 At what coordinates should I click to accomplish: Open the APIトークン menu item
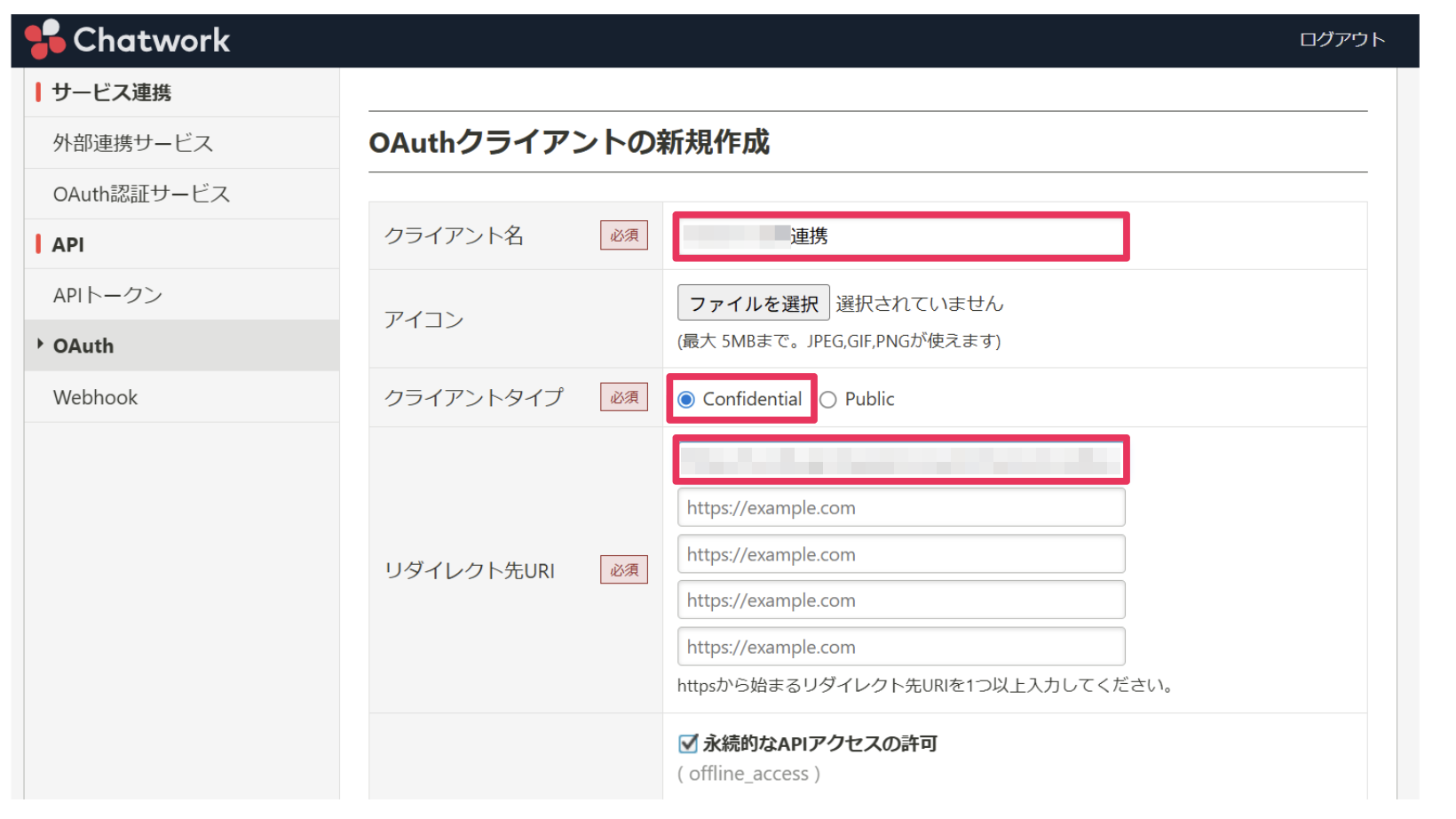coord(182,295)
